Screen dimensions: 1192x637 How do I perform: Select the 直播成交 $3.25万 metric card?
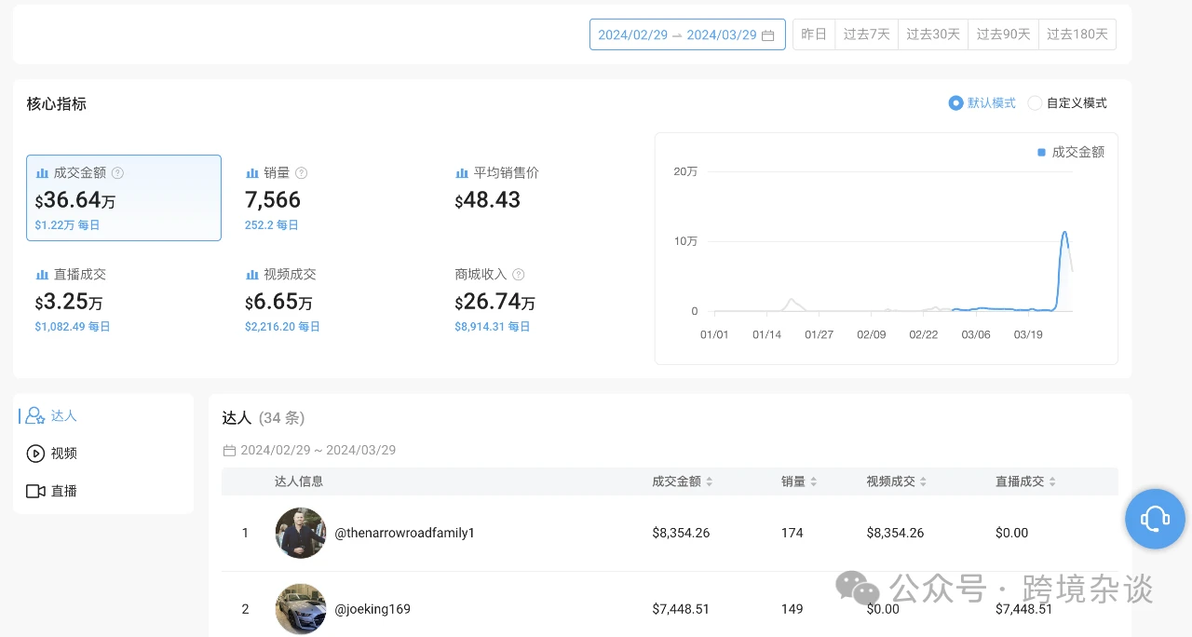point(124,300)
